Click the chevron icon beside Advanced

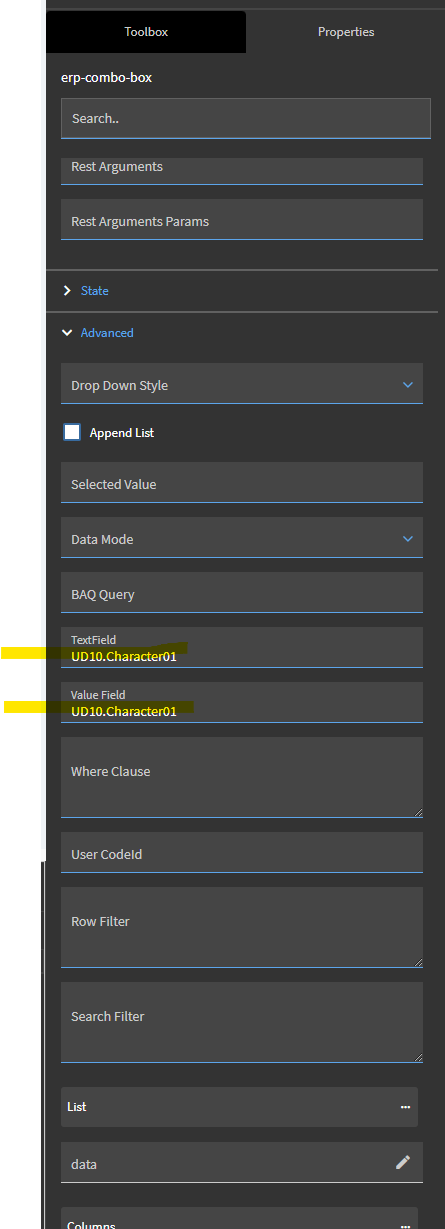(68, 333)
